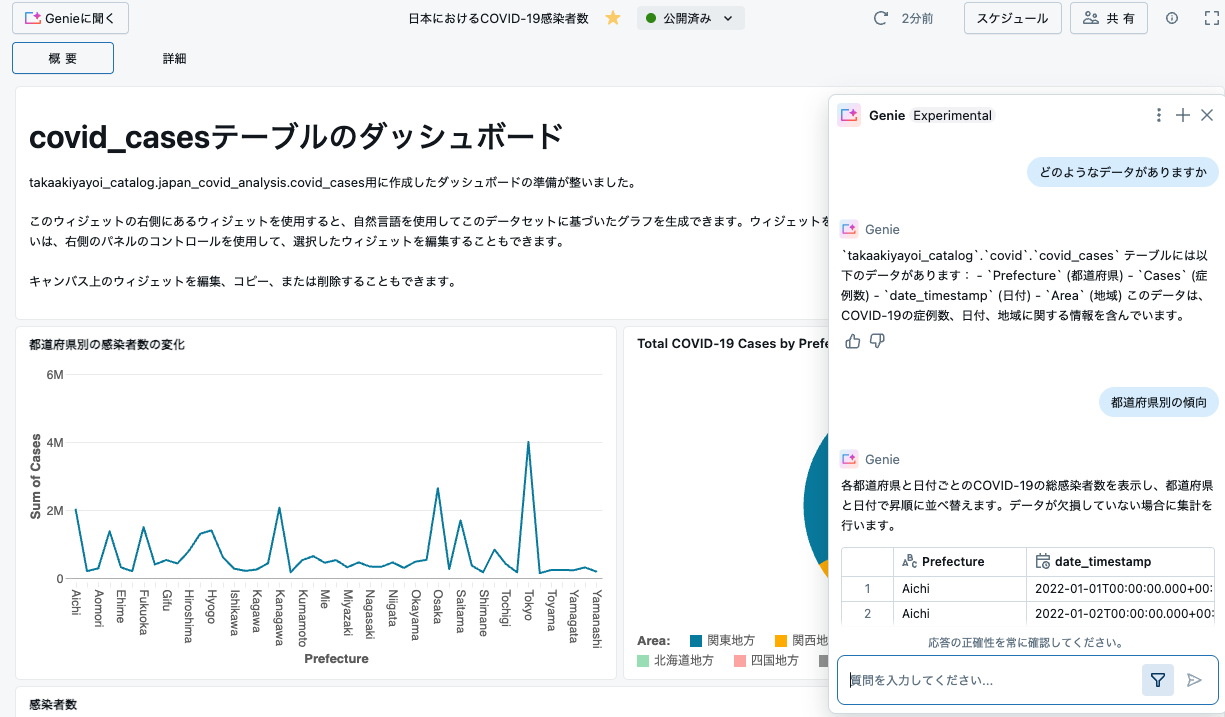Image resolution: width=1225 pixels, height=717 pixels.
Task: Select the 概要 tab
Action: point(62,58)
